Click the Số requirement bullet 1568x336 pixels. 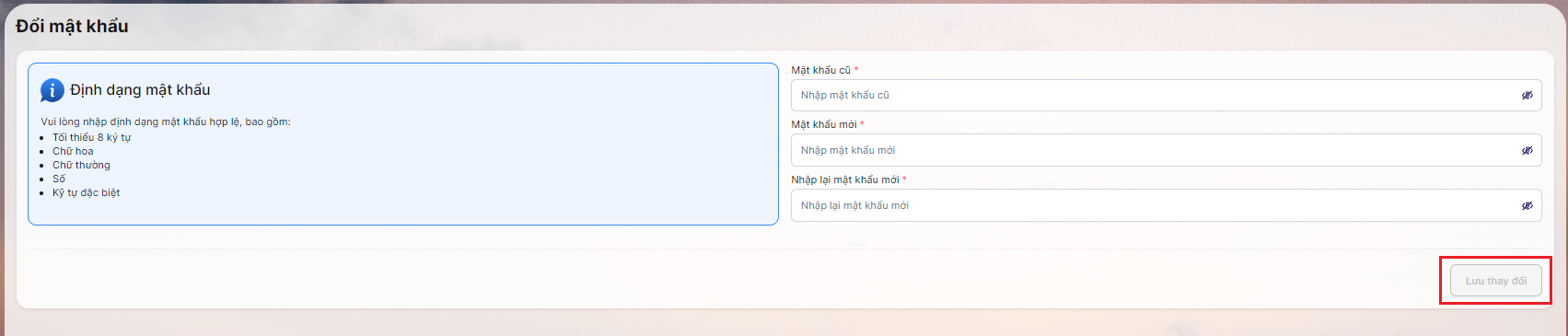[59, 180]
